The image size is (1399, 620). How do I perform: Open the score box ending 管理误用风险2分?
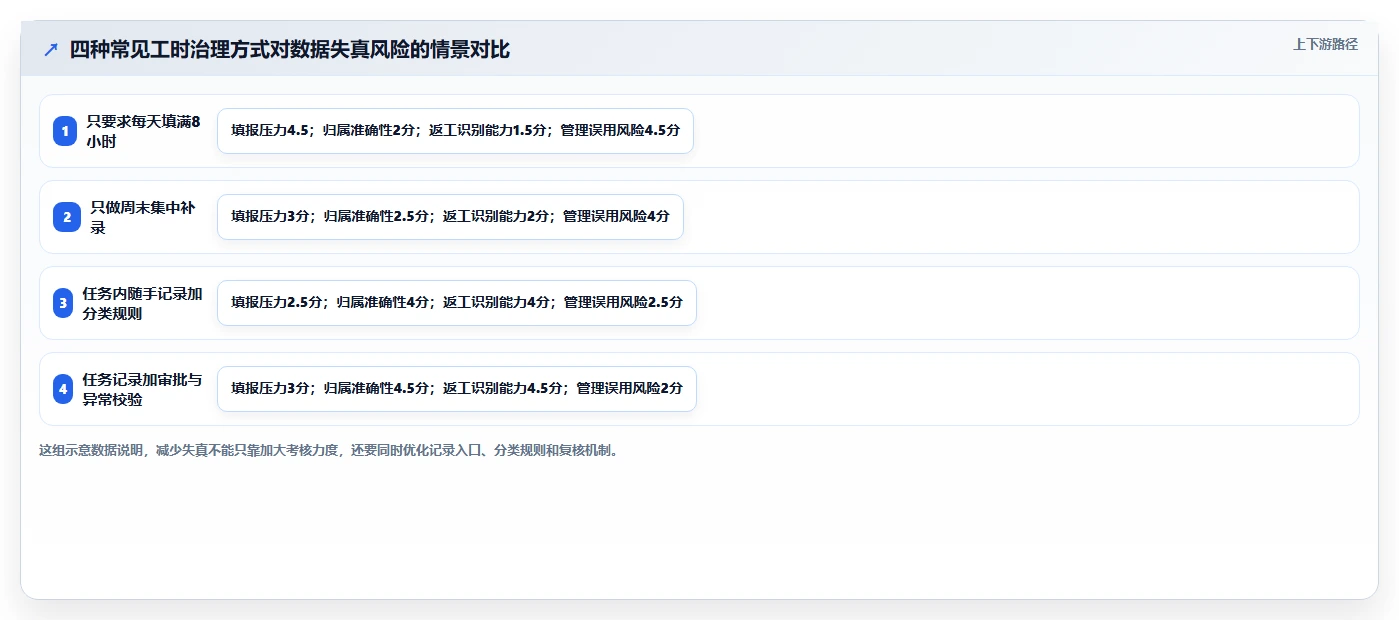pyautogui.click(x=457, y=389)
